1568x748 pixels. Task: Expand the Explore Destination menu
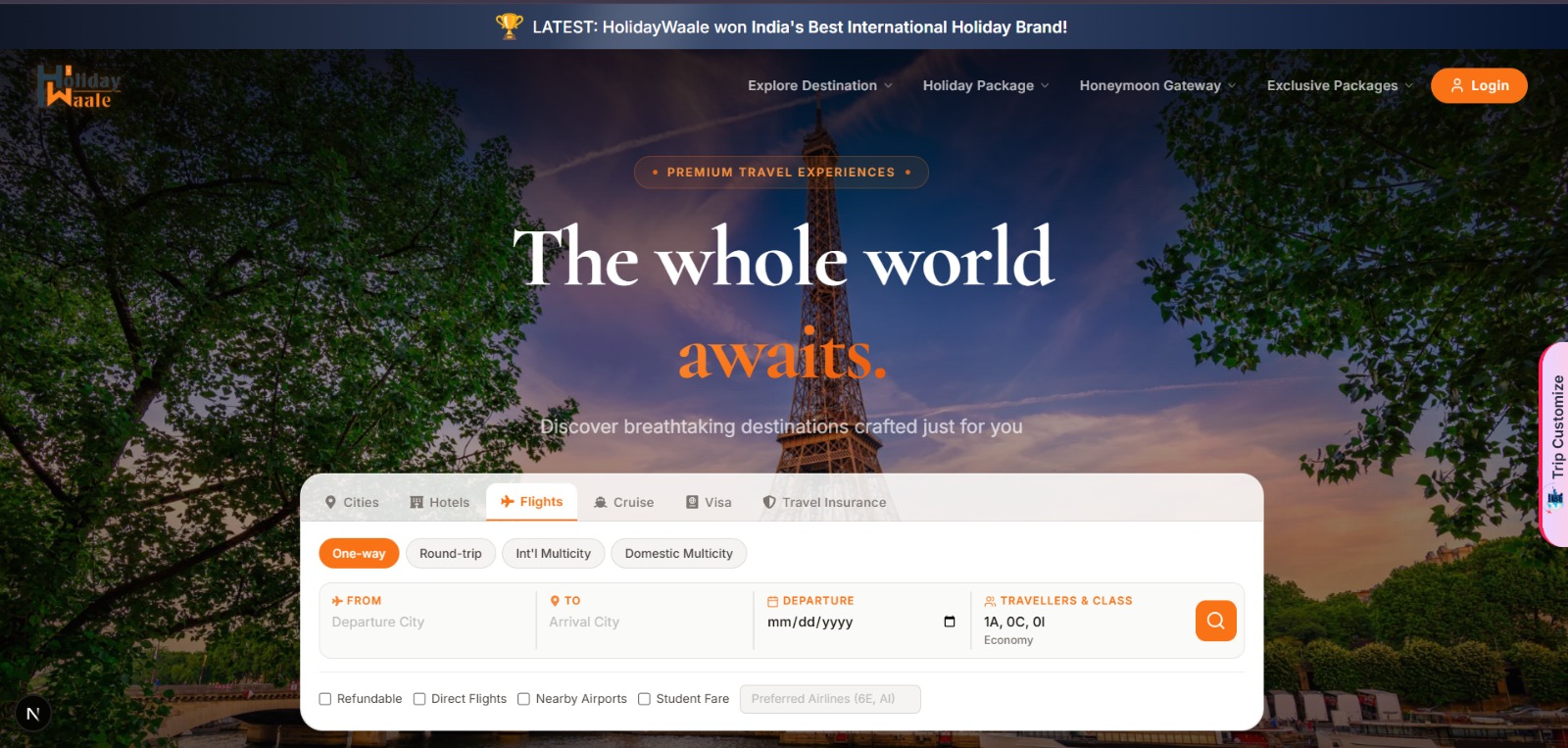tap(820, 85)
